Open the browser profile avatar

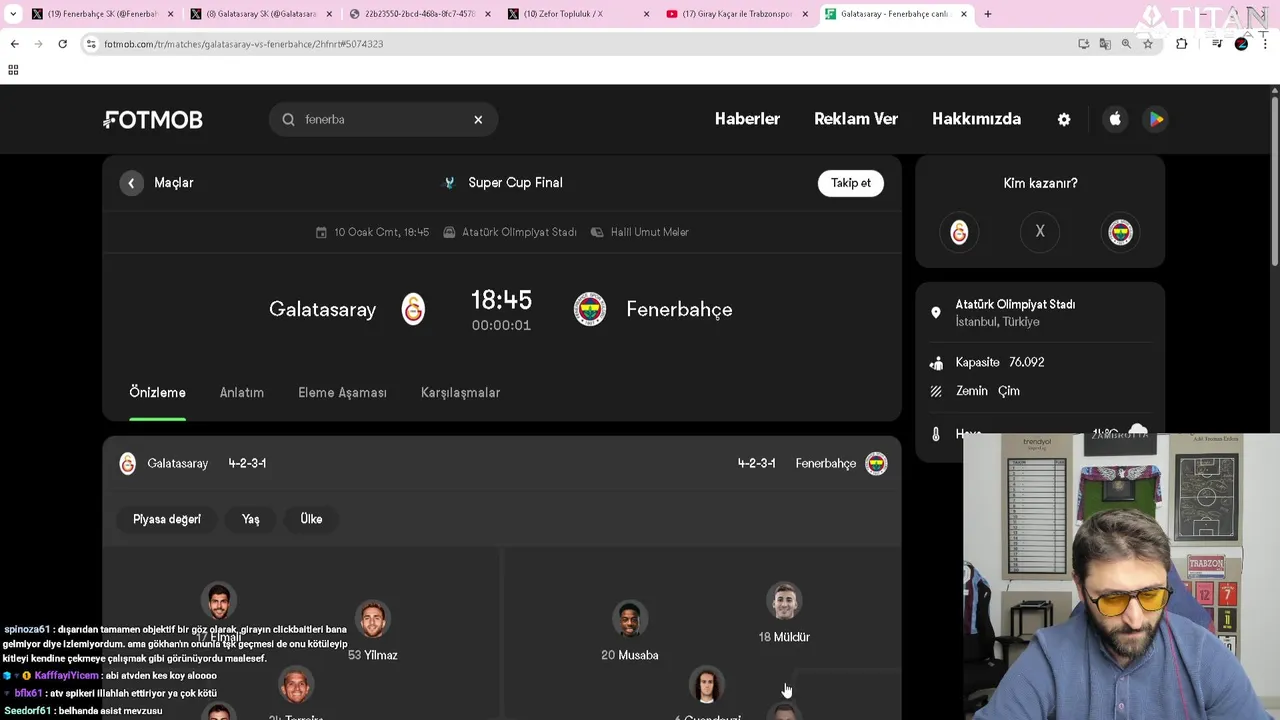[x=1242, y=44]
